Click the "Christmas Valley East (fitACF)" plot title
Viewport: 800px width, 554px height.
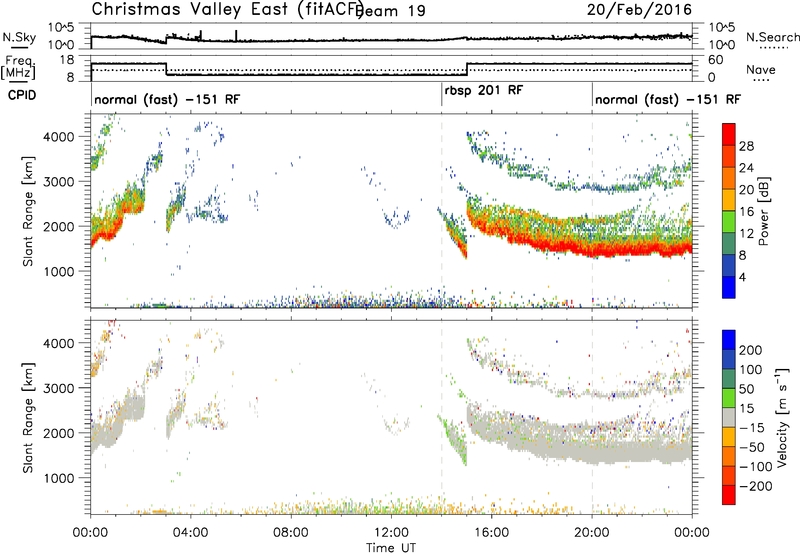[x=227, y=9]
